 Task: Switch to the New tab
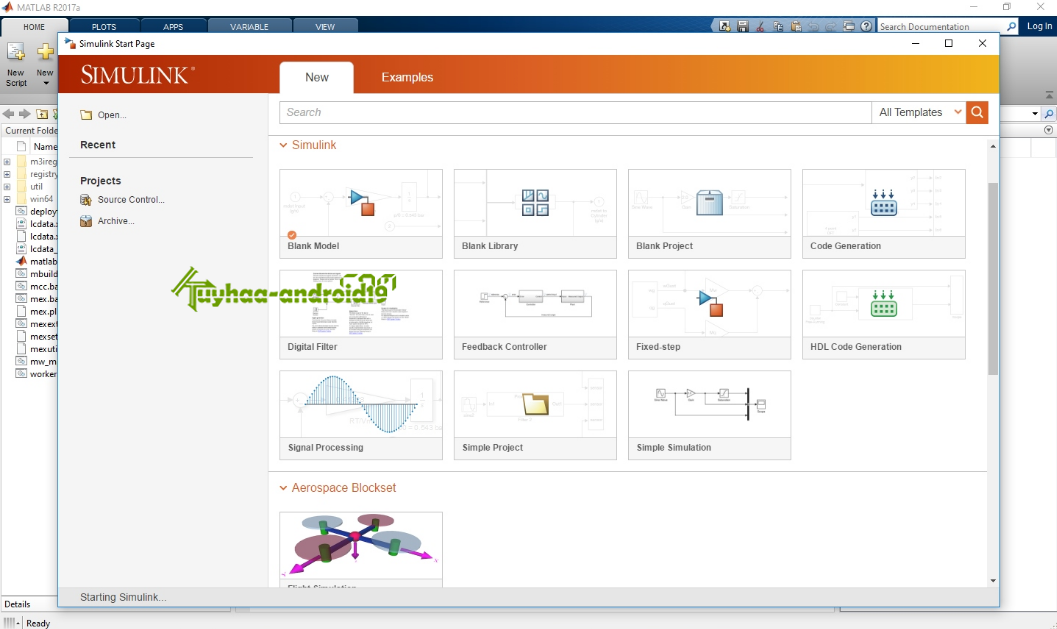[x=316, y=78]
